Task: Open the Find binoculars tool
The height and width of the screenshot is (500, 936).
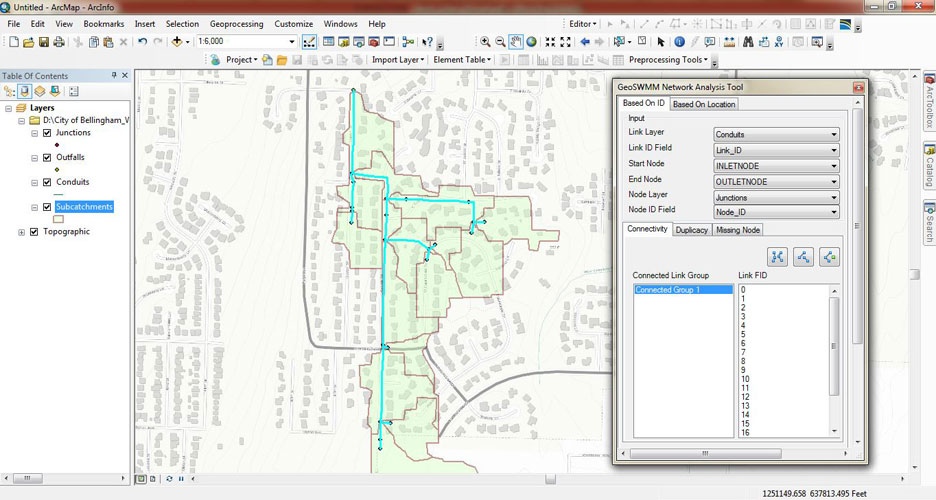Action: 748,42
